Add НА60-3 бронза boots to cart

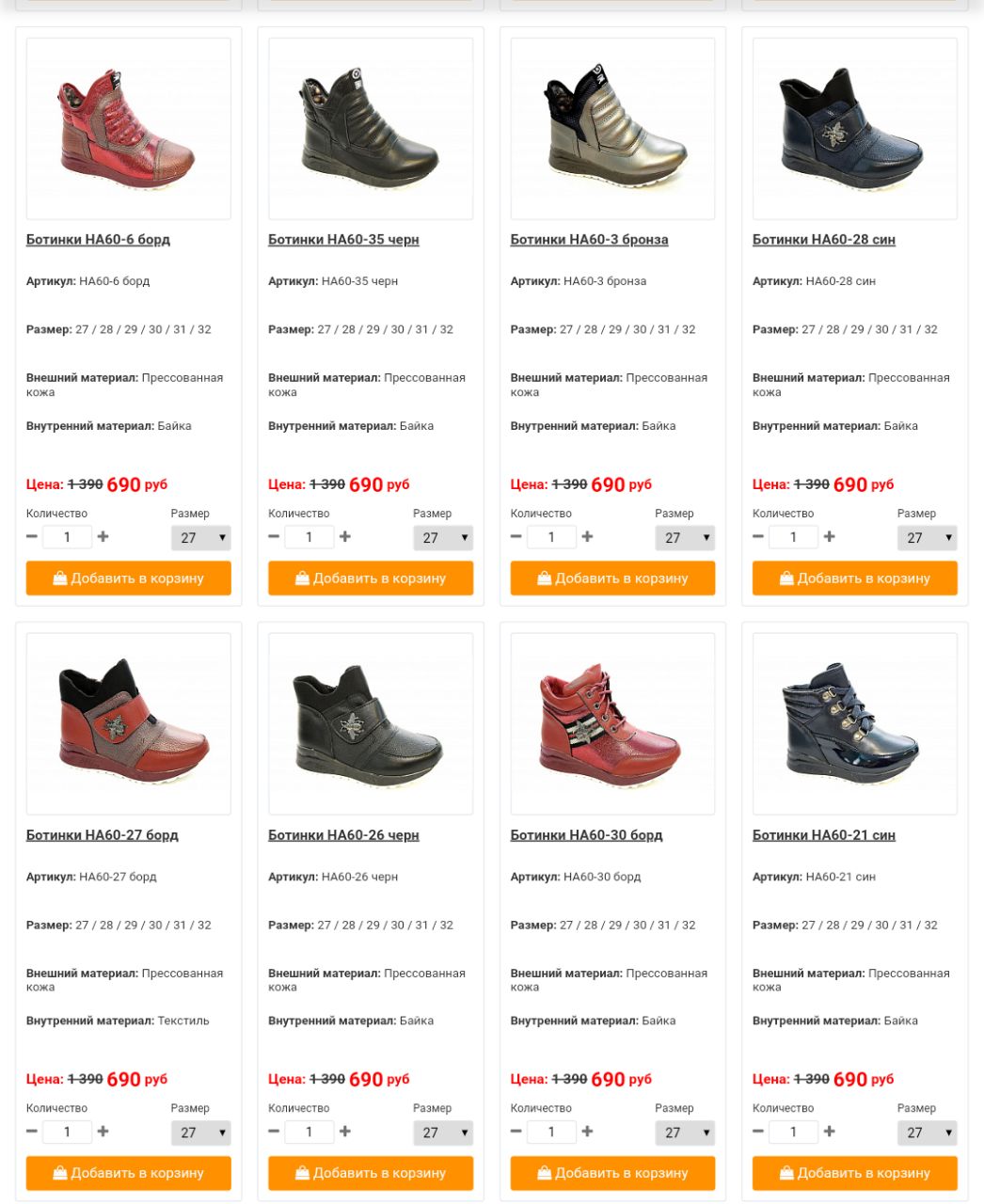pos(612,578)
